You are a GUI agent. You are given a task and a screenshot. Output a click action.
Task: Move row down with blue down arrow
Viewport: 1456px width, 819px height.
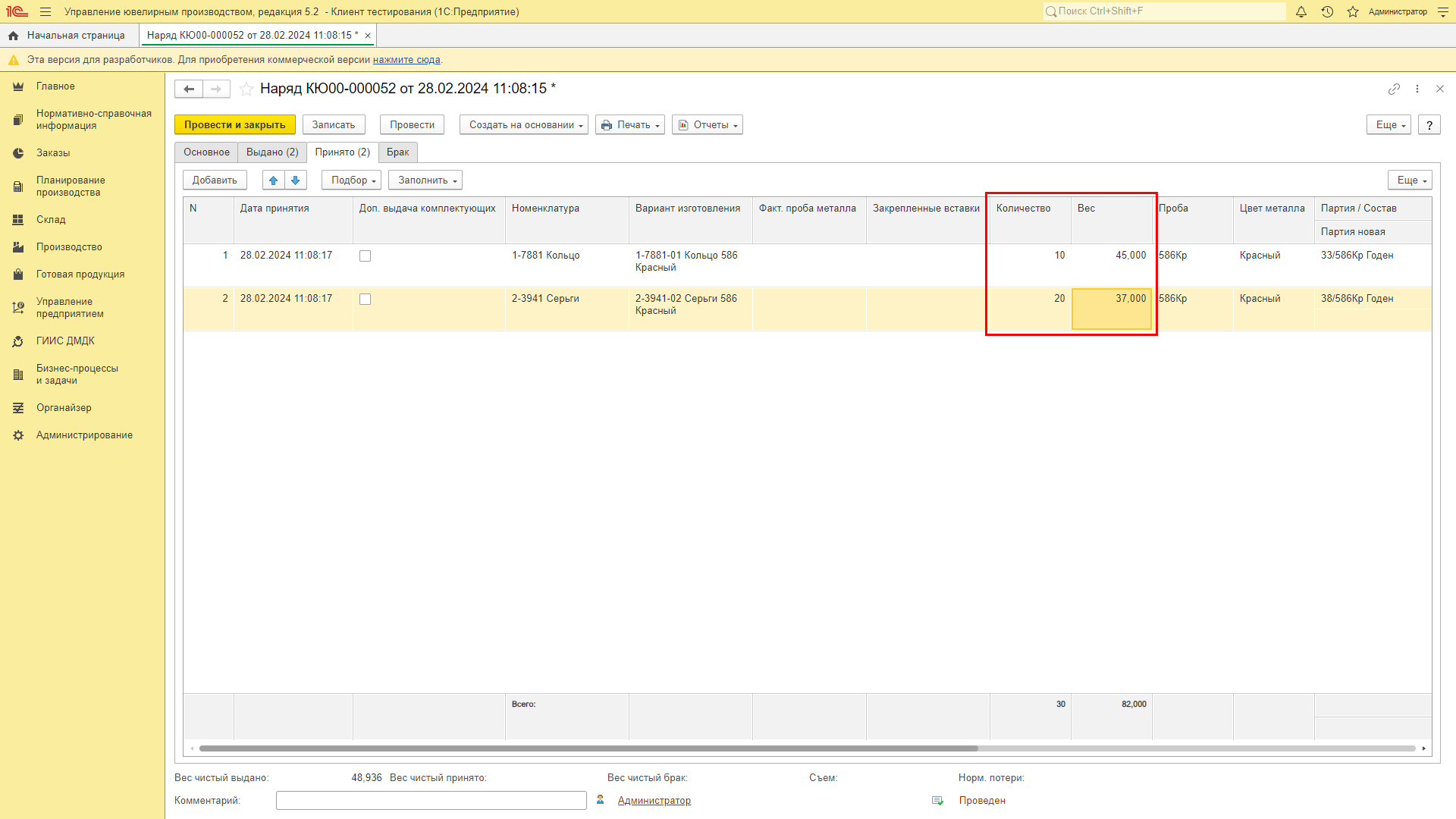point(296,180)
